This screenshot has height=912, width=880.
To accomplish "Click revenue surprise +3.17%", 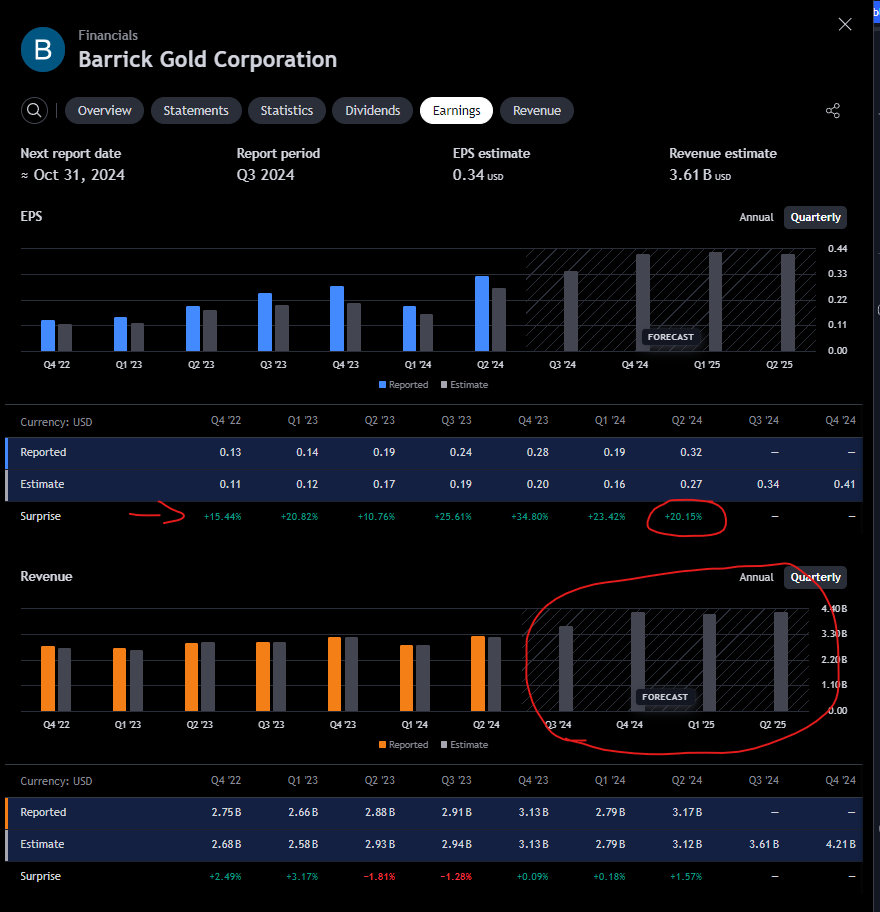I will (302, 877).
